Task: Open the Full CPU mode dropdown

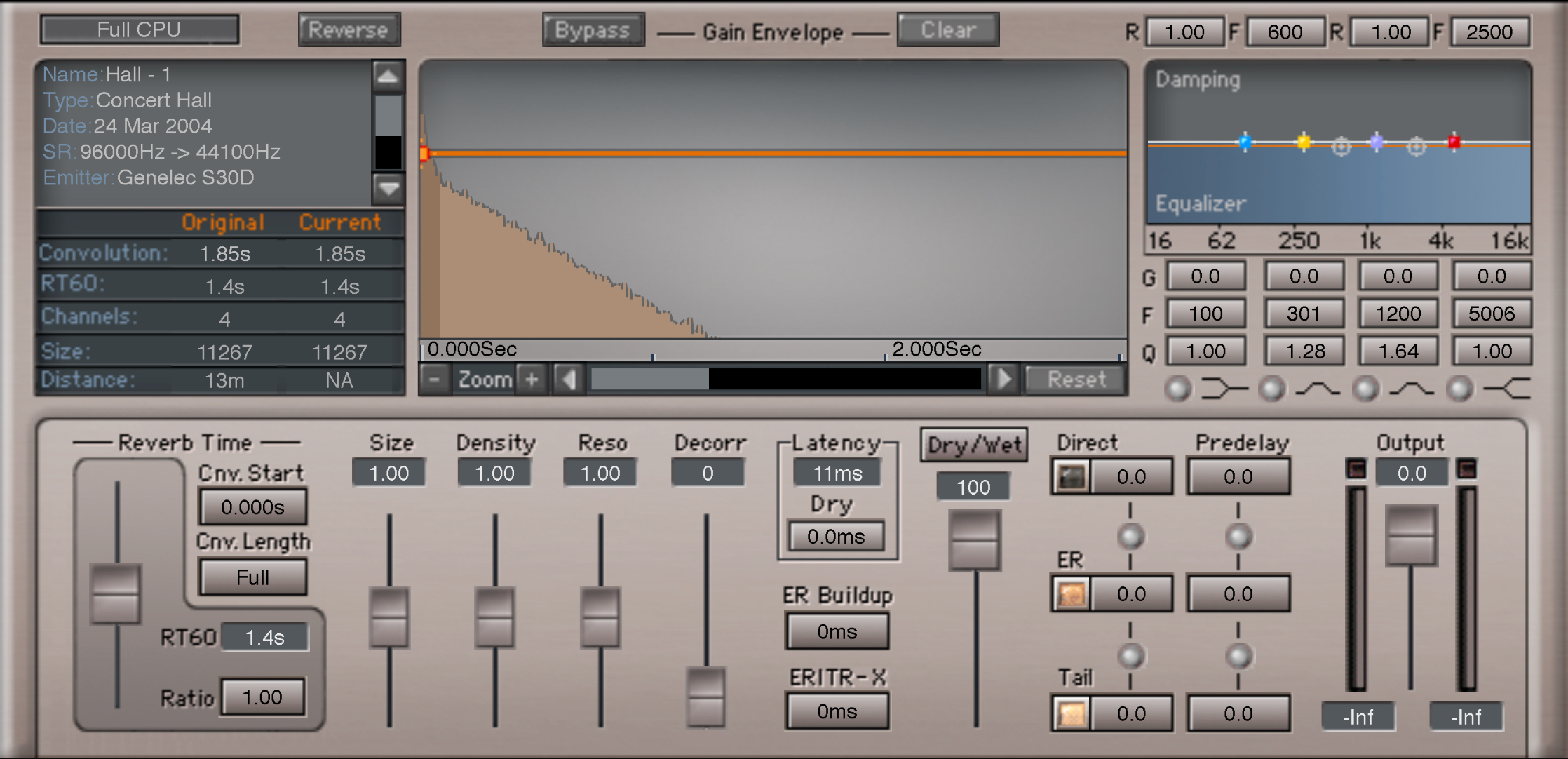Action: (140, 30)
